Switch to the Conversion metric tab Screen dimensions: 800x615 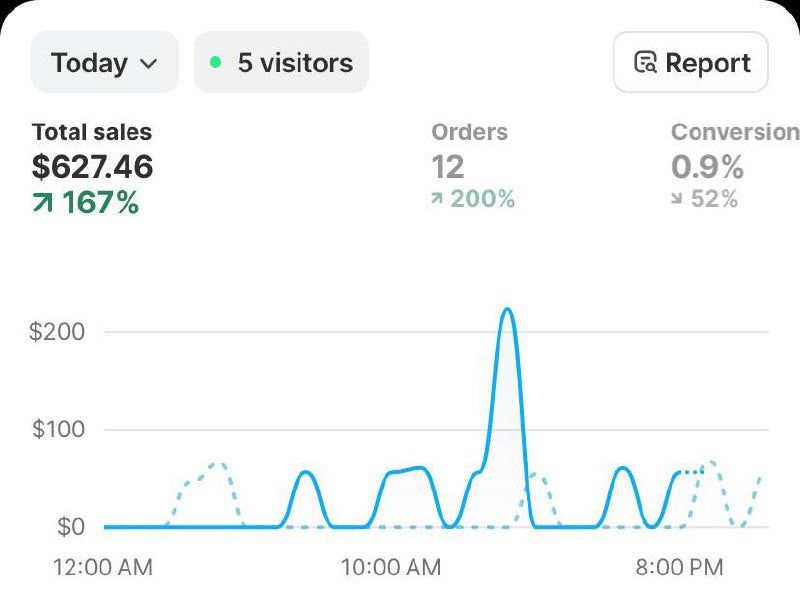click(x=734, y=132)
